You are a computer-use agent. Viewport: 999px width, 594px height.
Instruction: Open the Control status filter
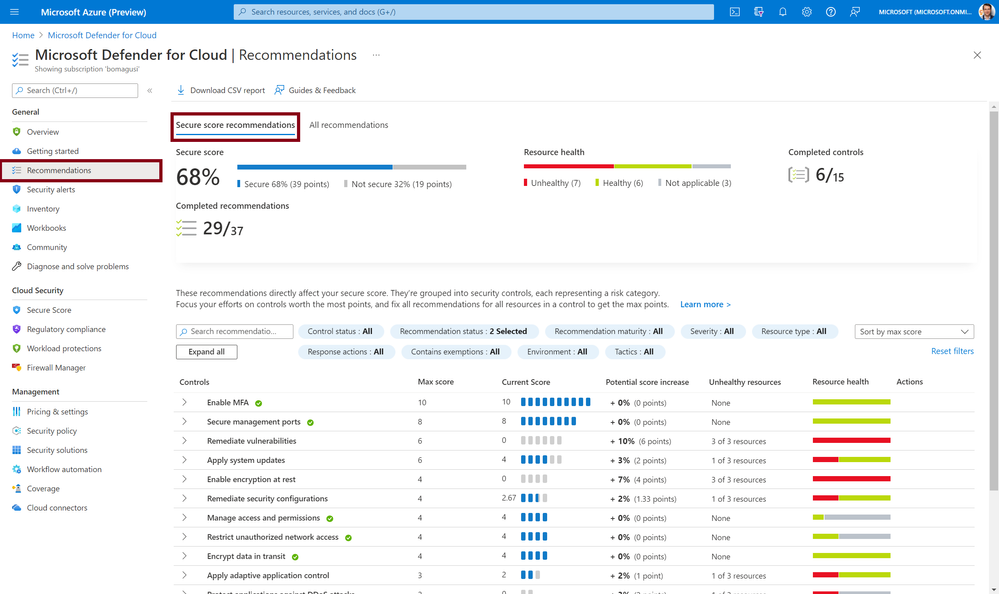(x=340, y=331)
